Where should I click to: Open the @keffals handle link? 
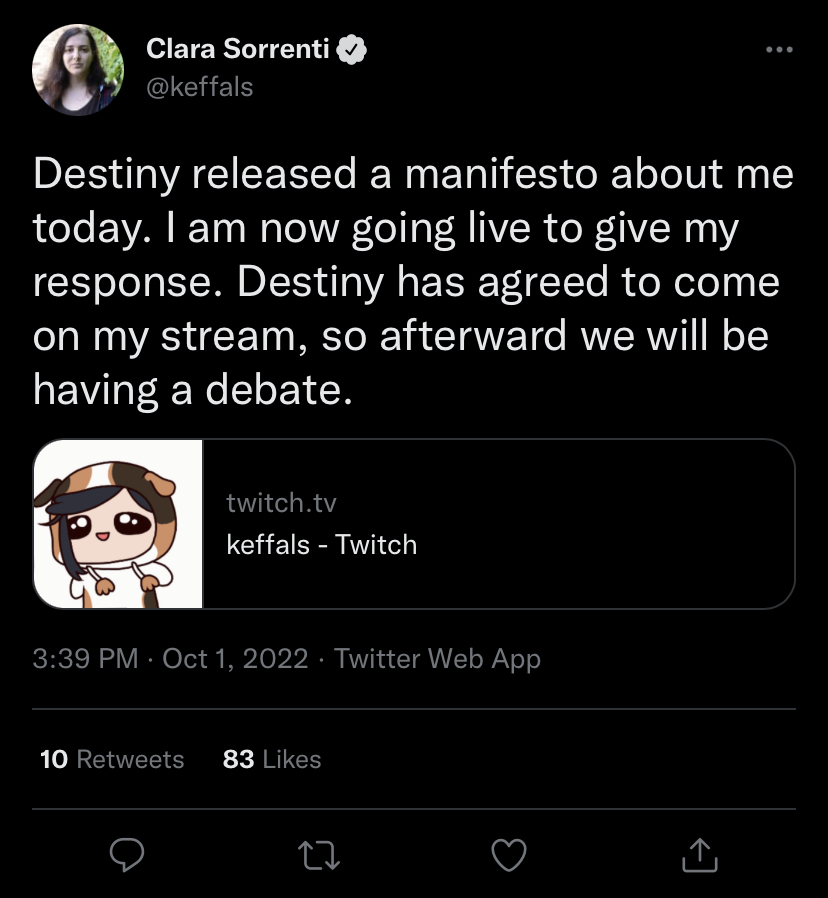click(199, 87)
